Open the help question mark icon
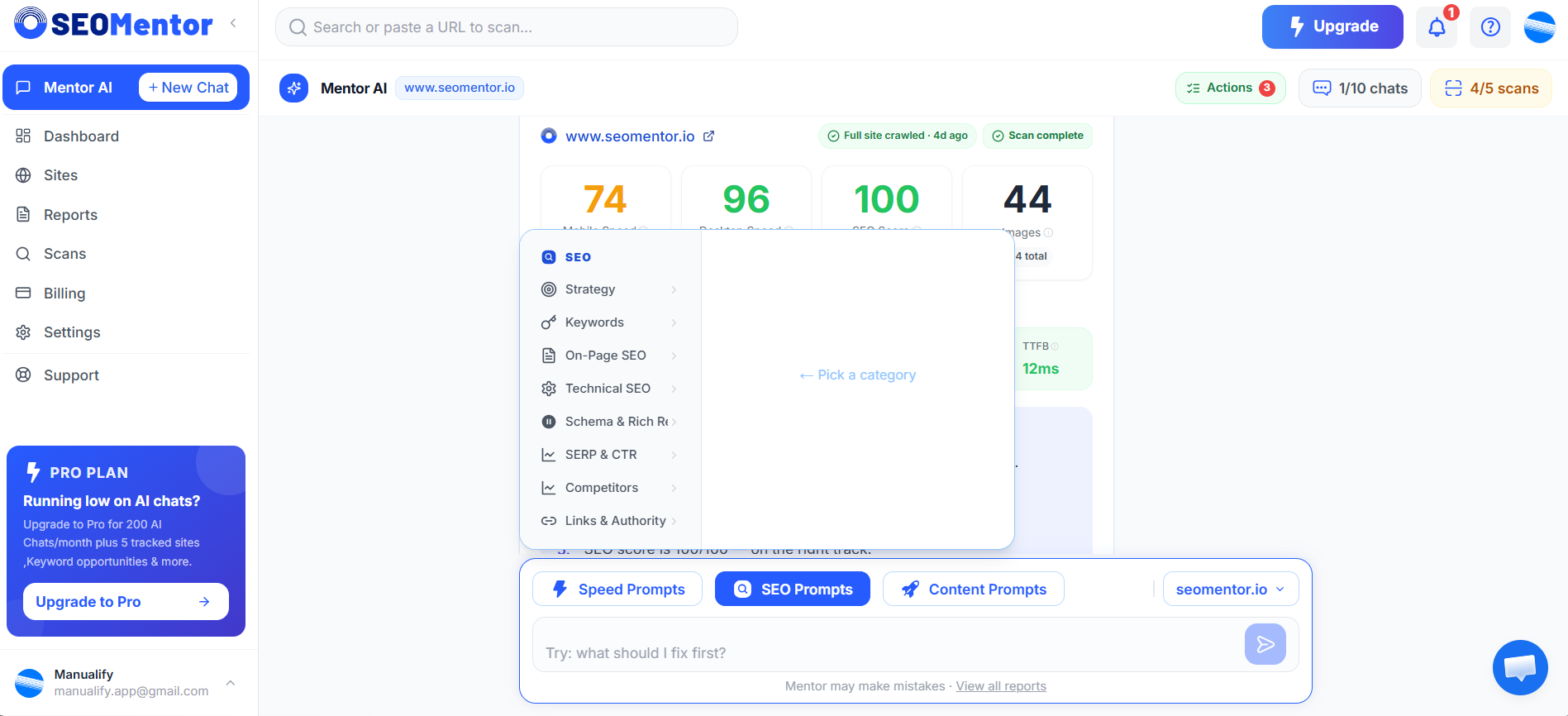 [x=1490, y=26]
